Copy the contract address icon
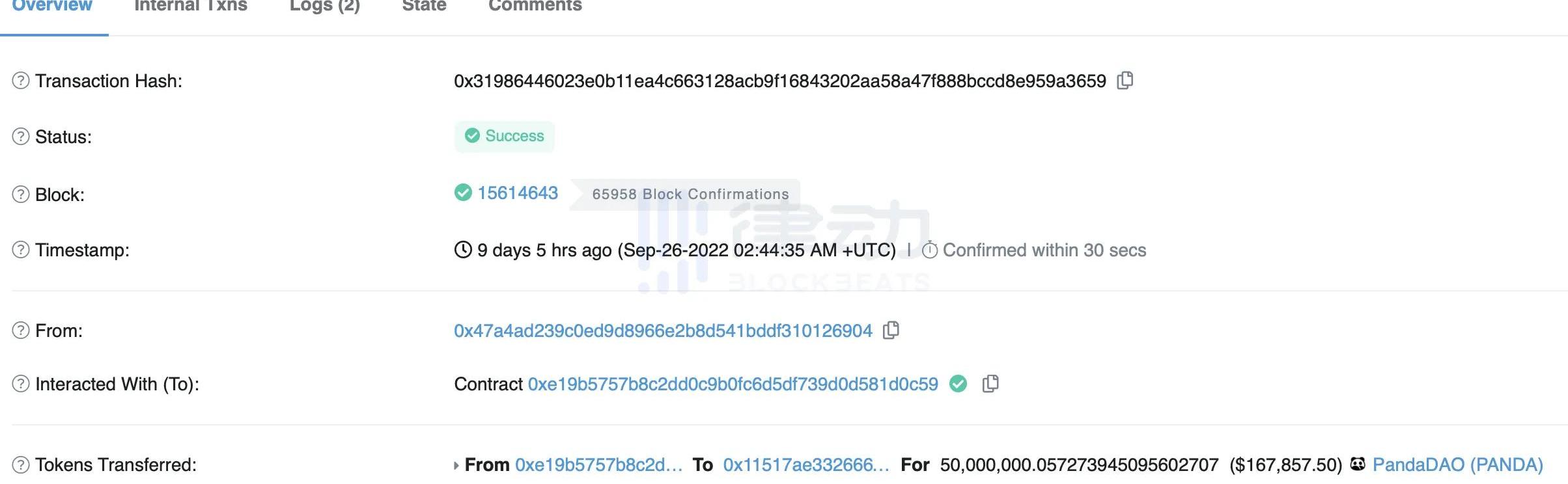 990,384
